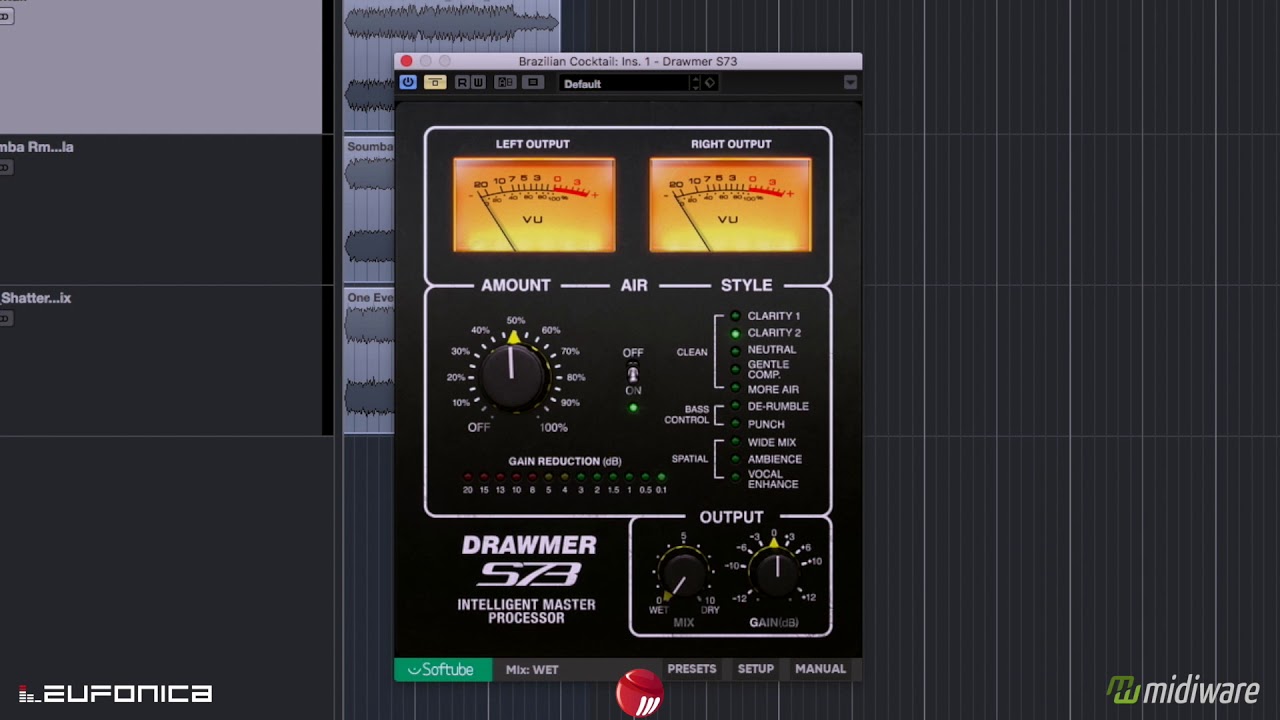Screen dimensions: 1280x720
Task: Click the Left Output VU meter
Action: (534, 205)
